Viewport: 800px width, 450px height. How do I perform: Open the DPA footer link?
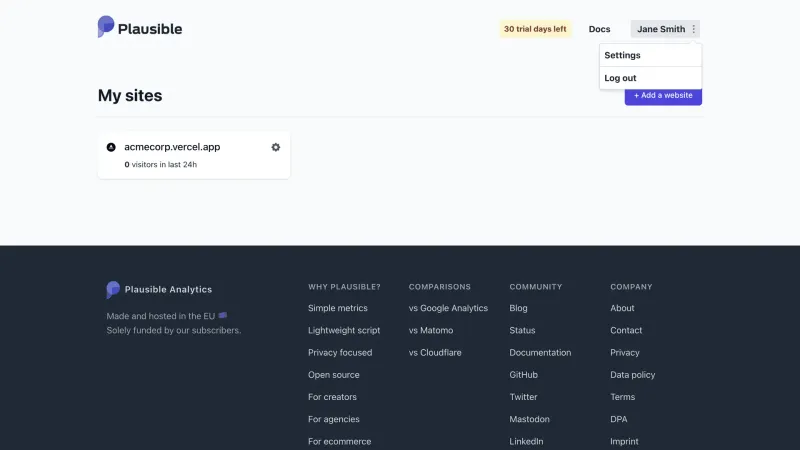pyautogui.click(x=618, y=419)
